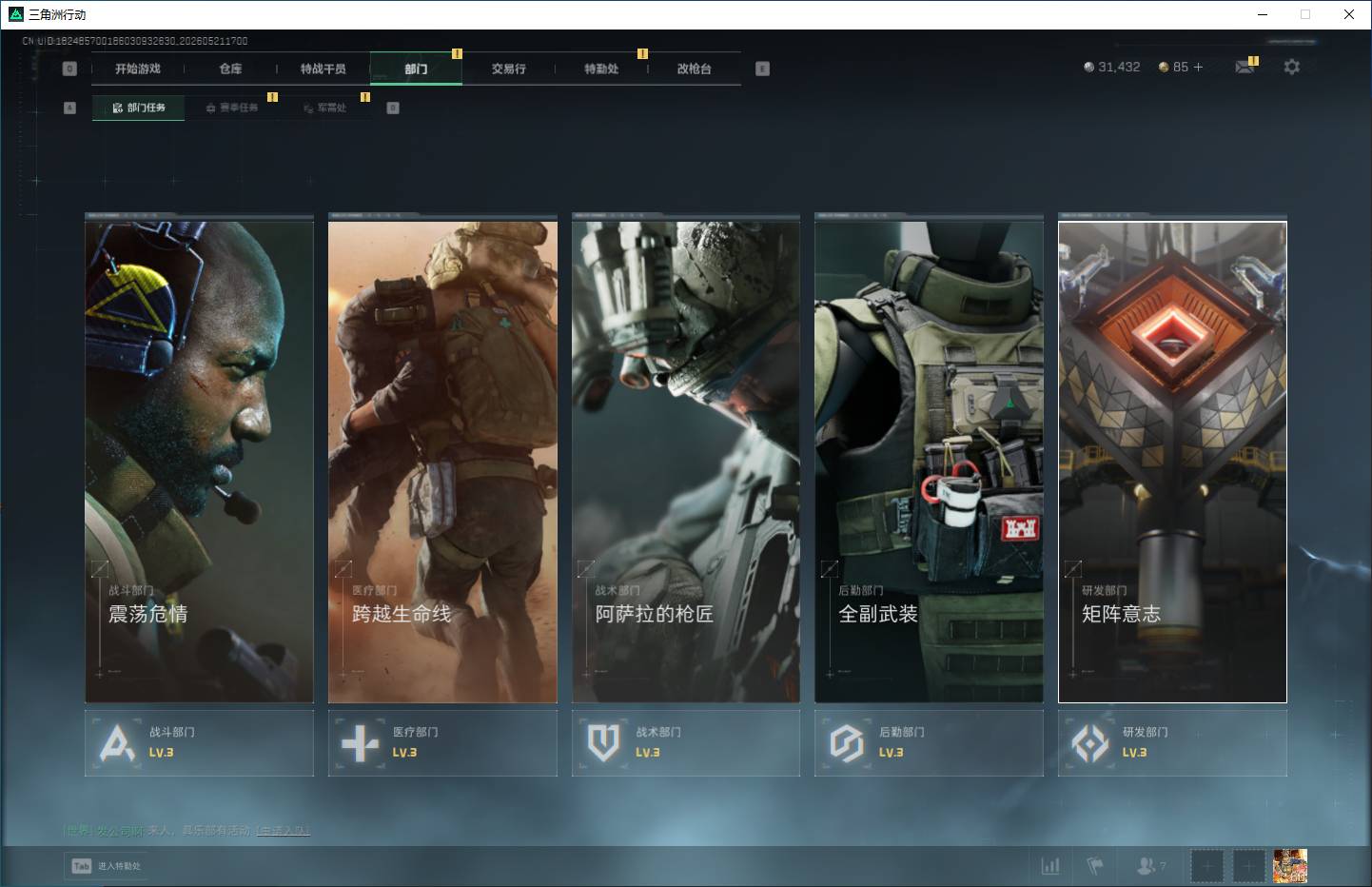
Task: Open the settings gear icon
Action: click(x=1291, y=67)
